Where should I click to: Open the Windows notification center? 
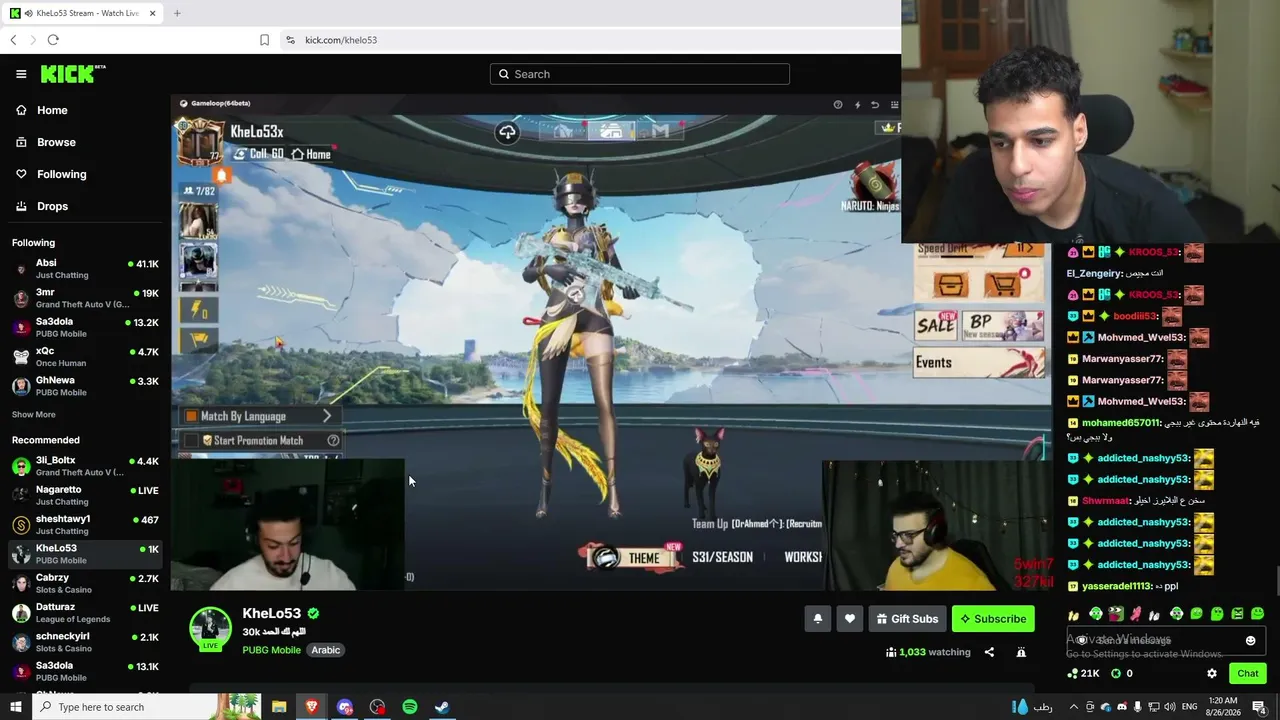[x=1259, y=707]
